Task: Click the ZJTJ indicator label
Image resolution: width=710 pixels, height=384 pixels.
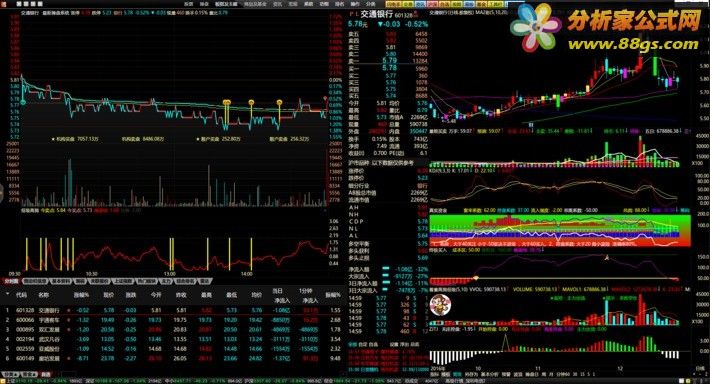Action: click(x=433, y=329)
